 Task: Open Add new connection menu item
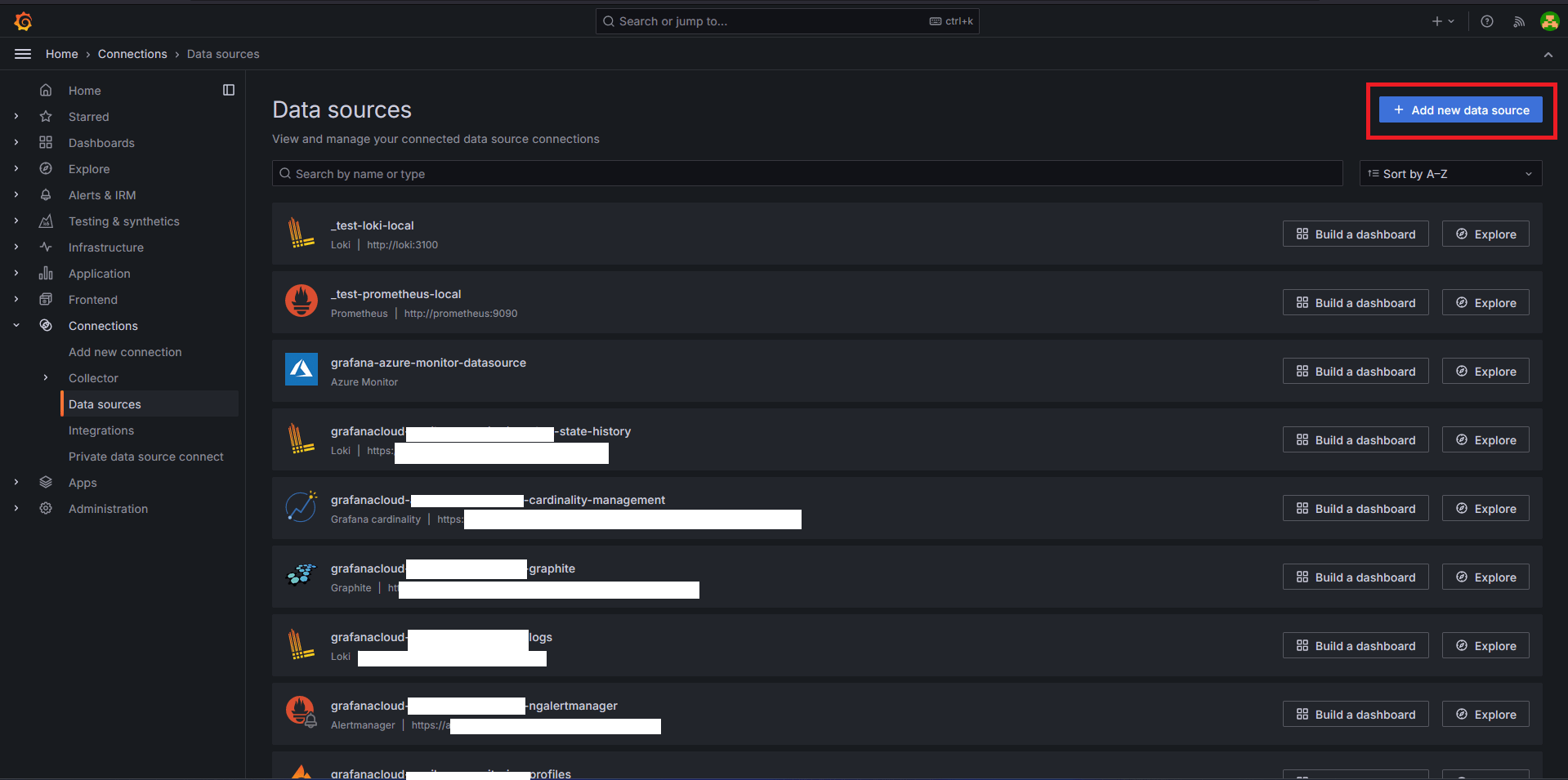click(x=125, y=352)
